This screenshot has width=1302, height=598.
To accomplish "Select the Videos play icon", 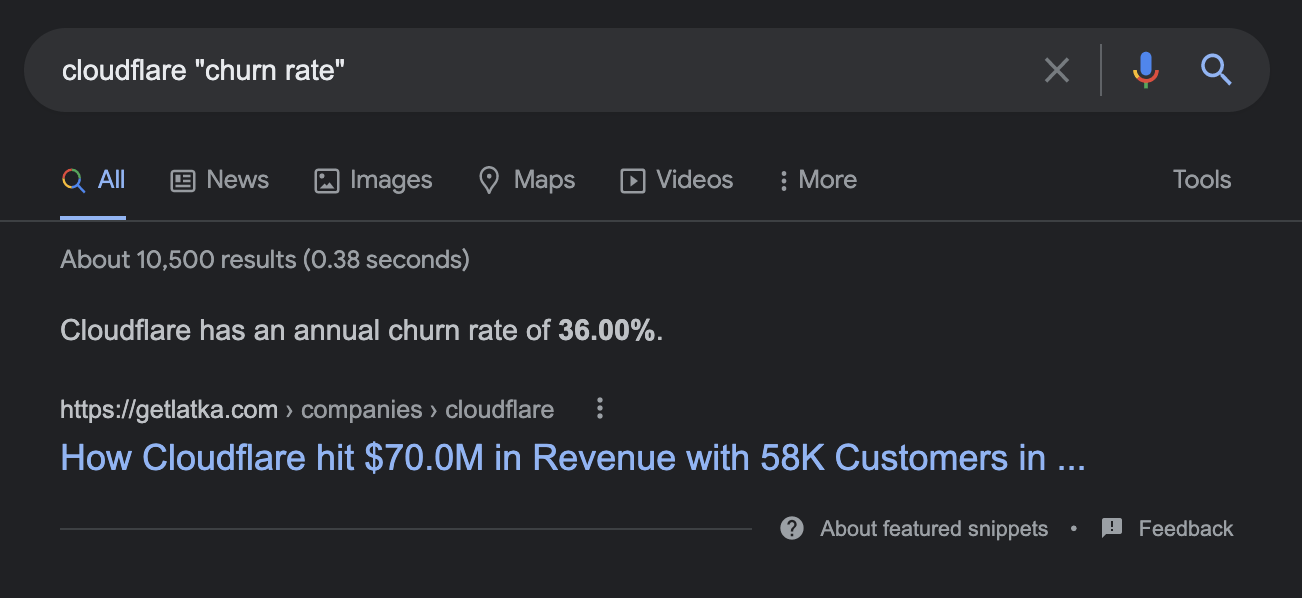I will tap(633, 180).
